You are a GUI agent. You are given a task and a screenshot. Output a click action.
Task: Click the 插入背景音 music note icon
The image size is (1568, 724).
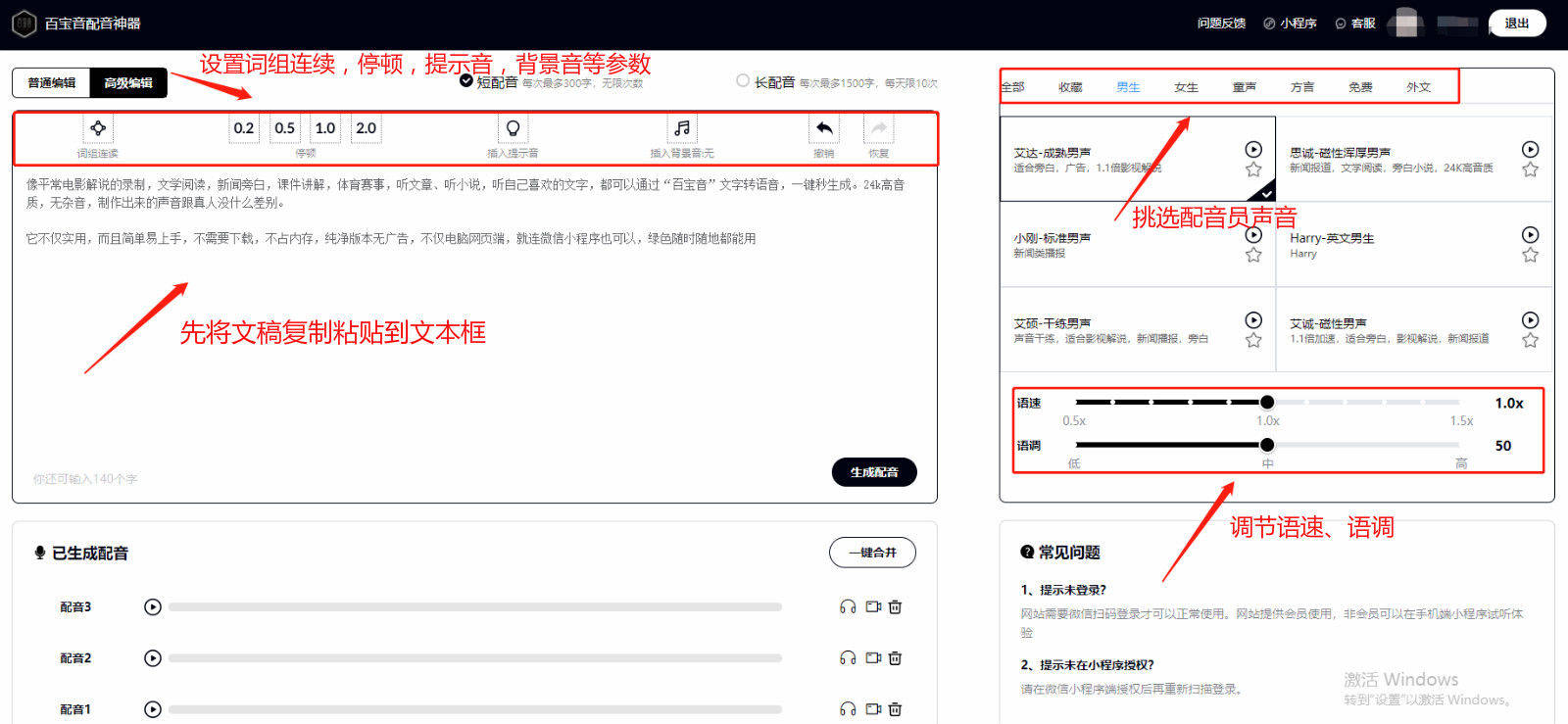(682, 128)
